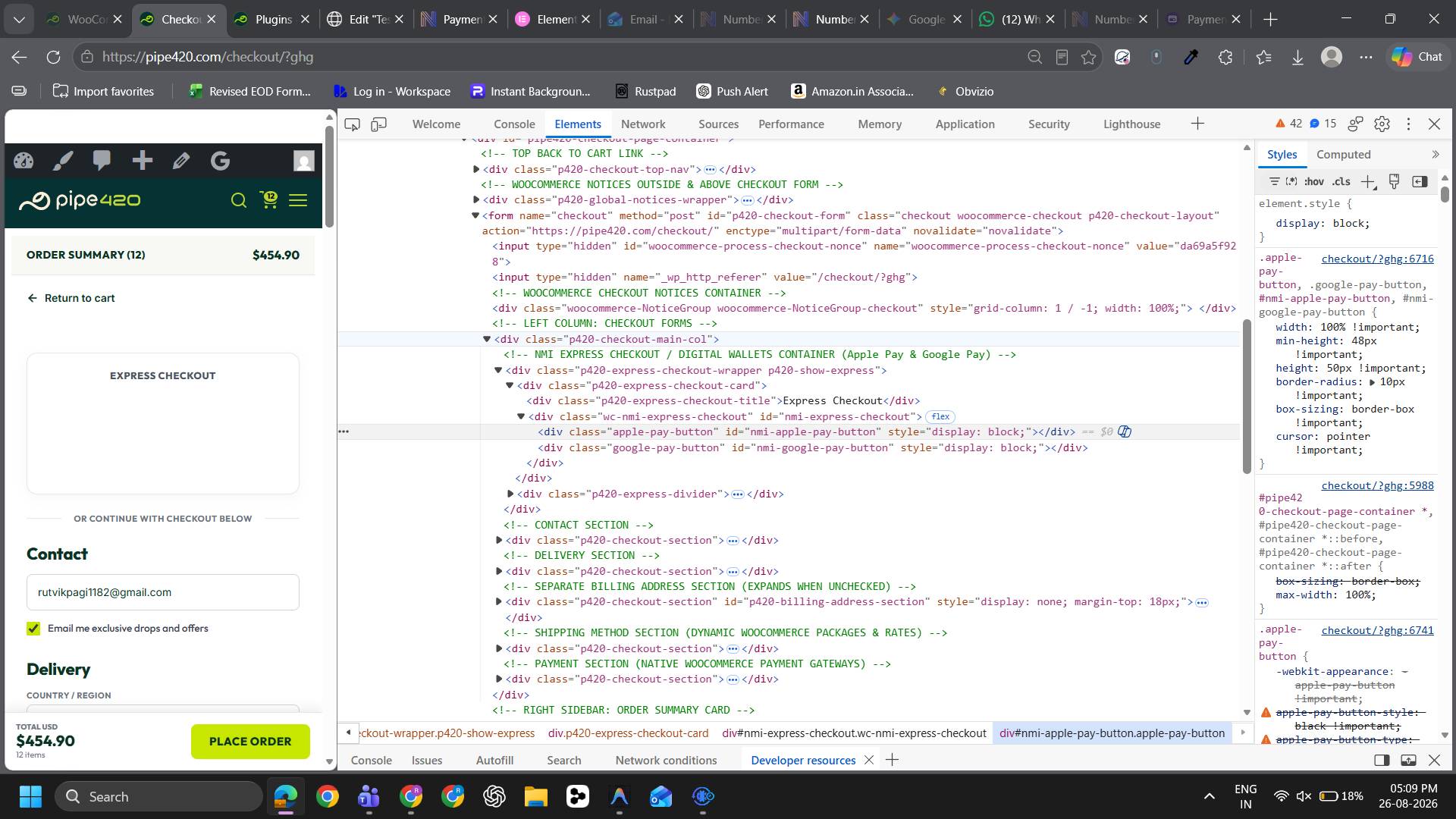The image size is (1456, 819).
Task: Expand the p420-express-divider div node
Action: 510,494
